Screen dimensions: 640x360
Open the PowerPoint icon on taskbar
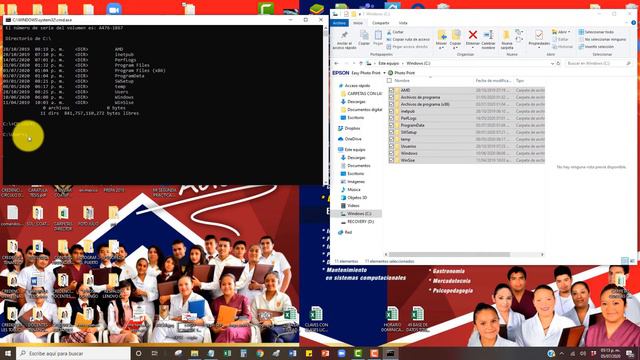coord(325,353)
